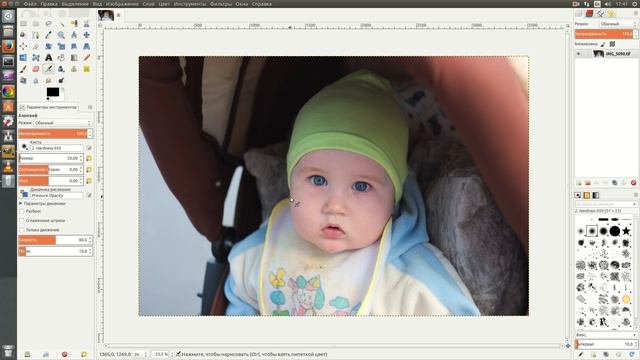Duplicate the layer using Layers panel button
This screenshot has height=360, width=640.
point(615,183)
